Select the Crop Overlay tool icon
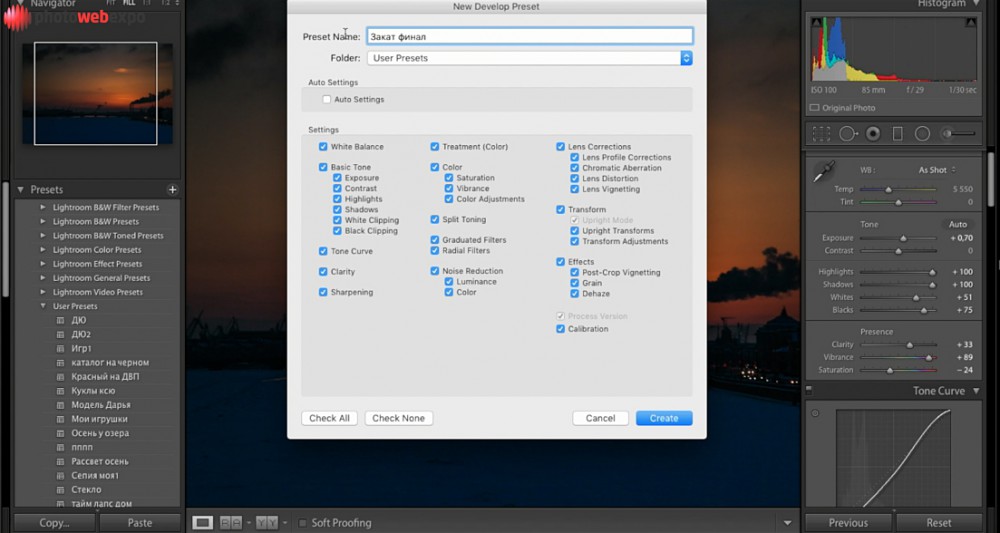The width and height of the screenshot is (1000, 533). coord(821,134)
